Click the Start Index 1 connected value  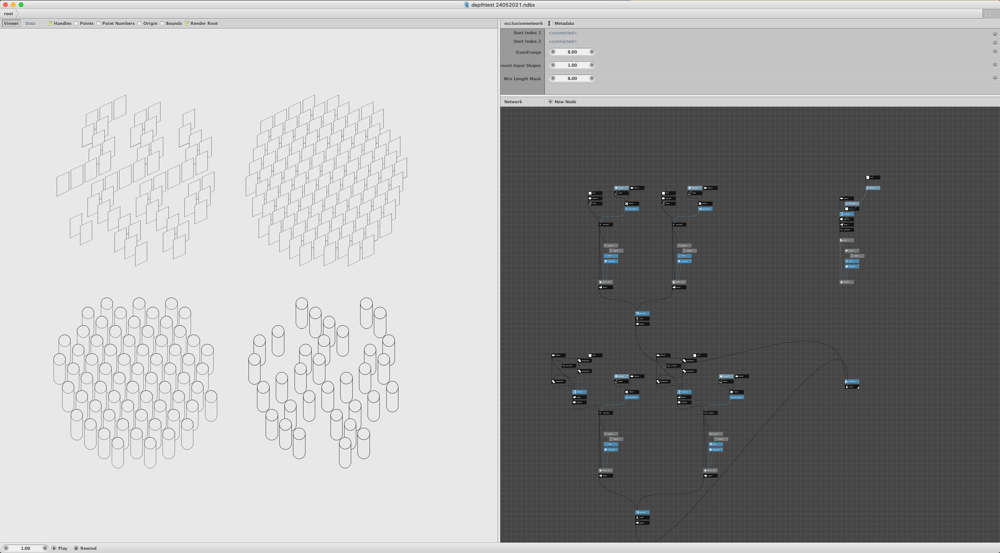click(562, 33)
